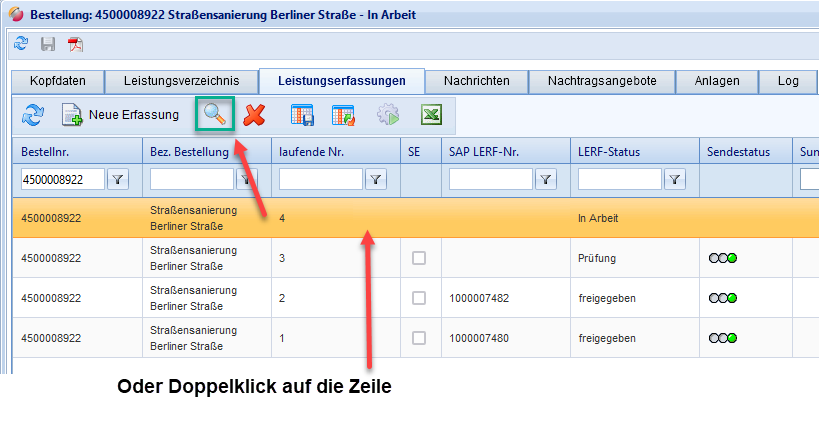Open the SAP LERF-Nr. filter menu

point(545,179)
